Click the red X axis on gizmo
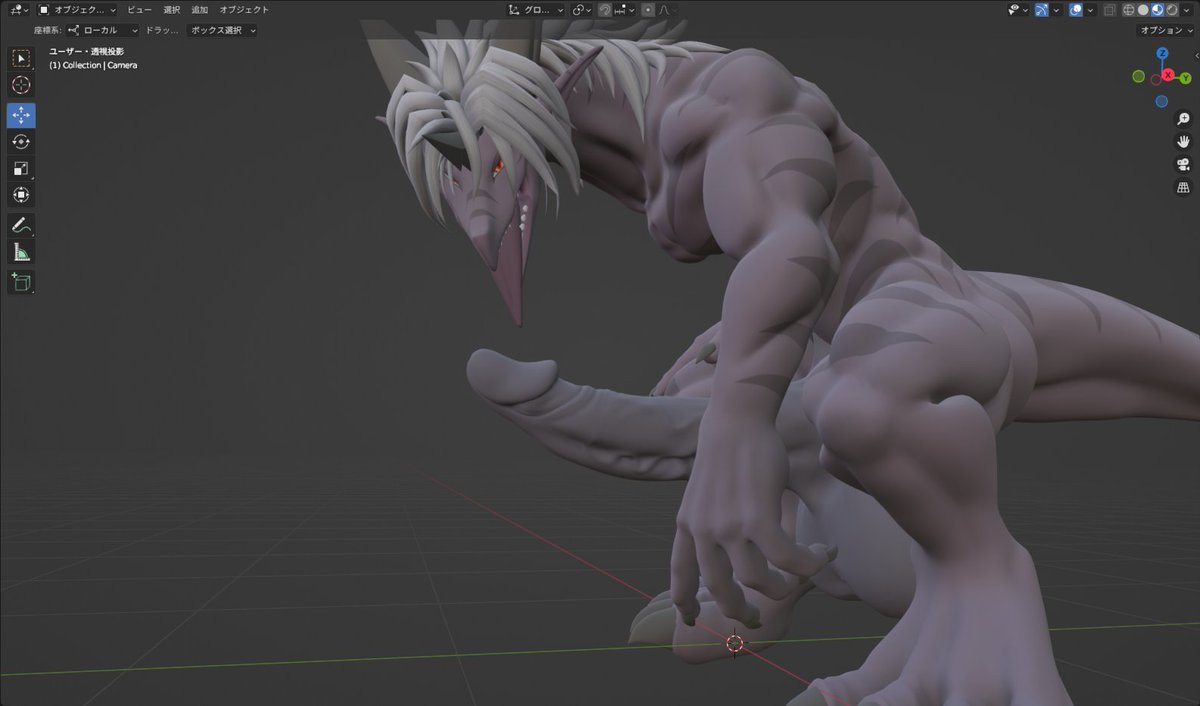Screen dimensions: 1200x706 pos(1168,76)
